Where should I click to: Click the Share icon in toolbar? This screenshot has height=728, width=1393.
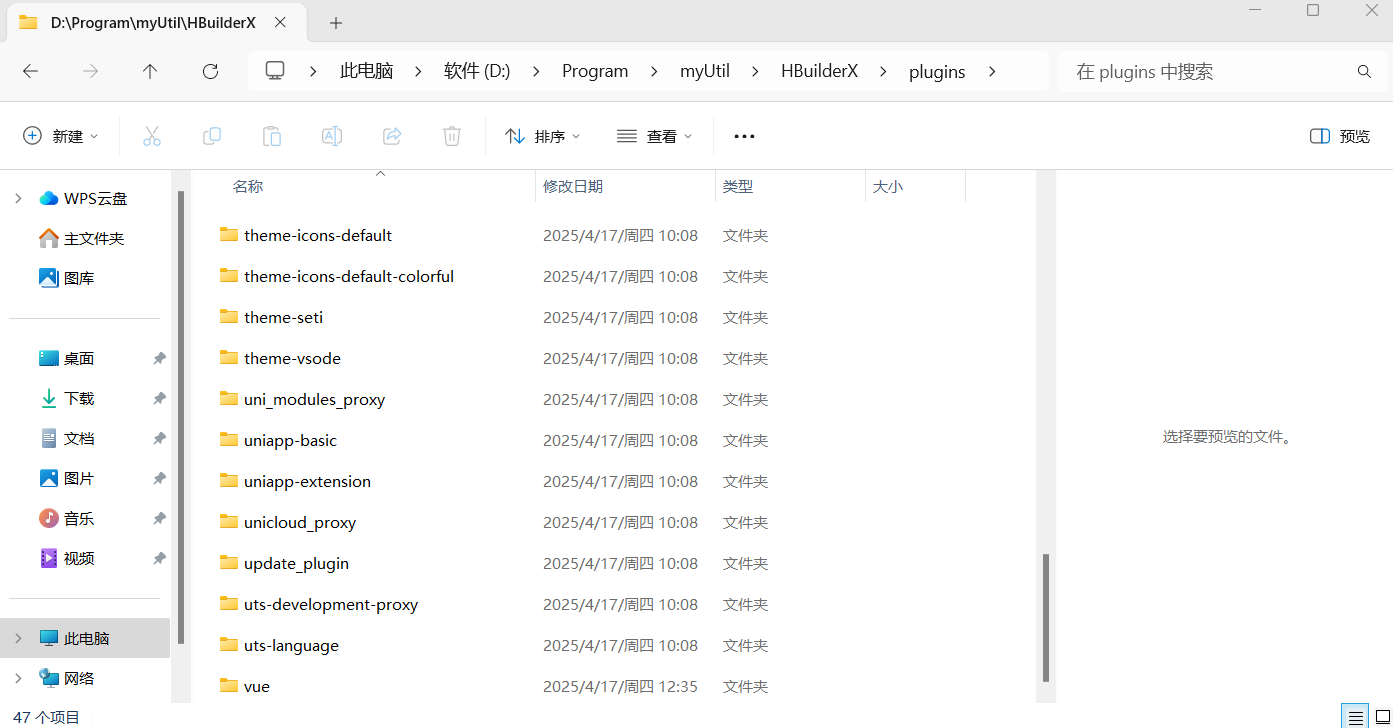click(x=392, y=136)
